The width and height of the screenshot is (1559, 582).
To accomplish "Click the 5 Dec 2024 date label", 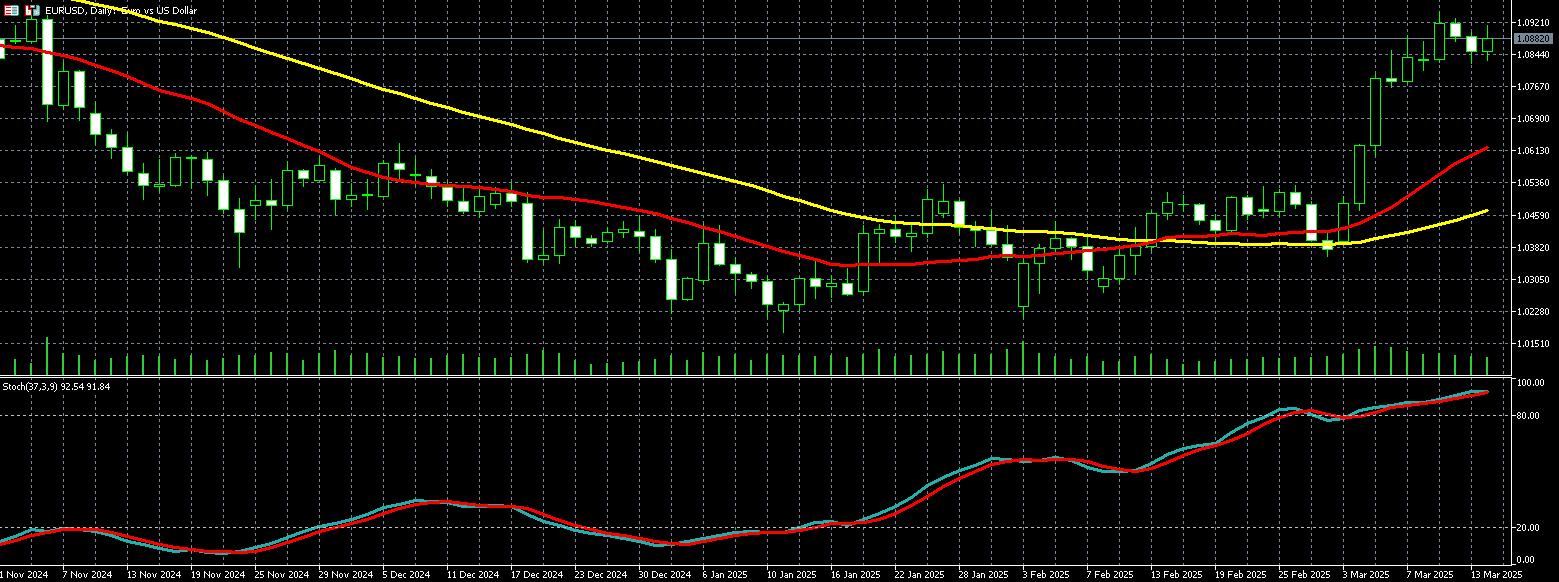I will [x=406, y=575].
